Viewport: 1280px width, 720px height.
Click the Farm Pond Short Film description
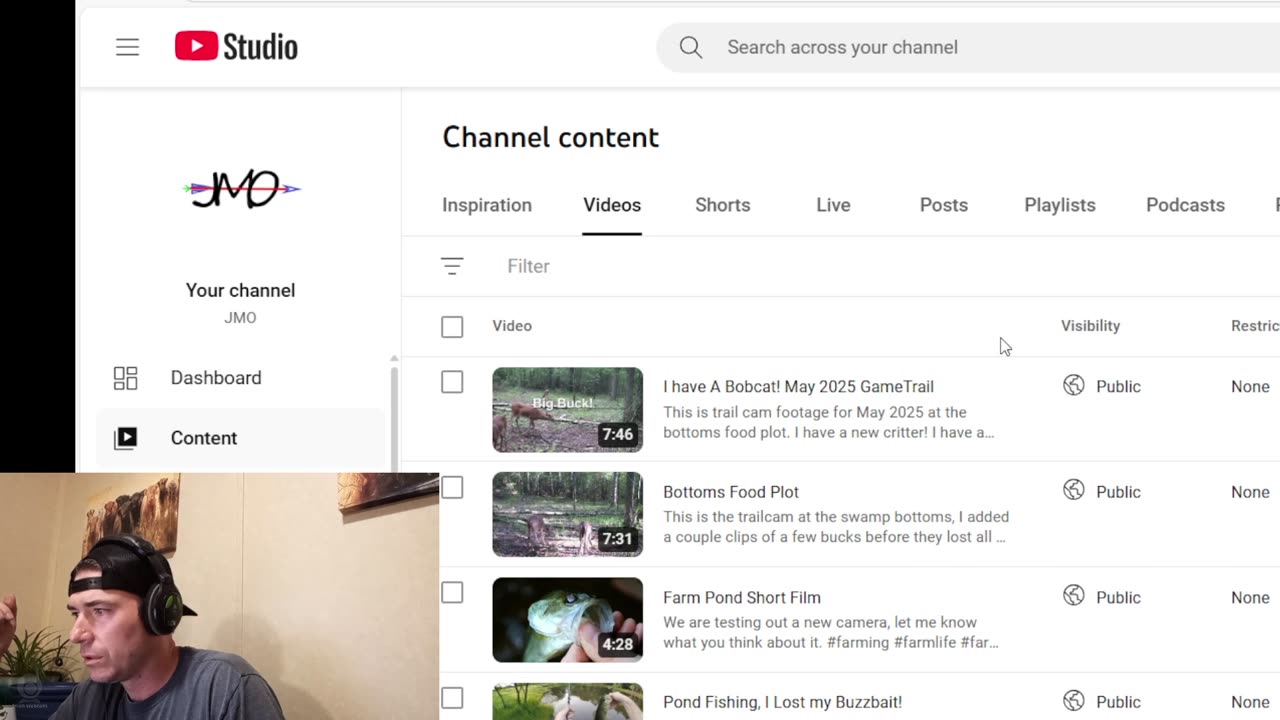coord(831,632)
